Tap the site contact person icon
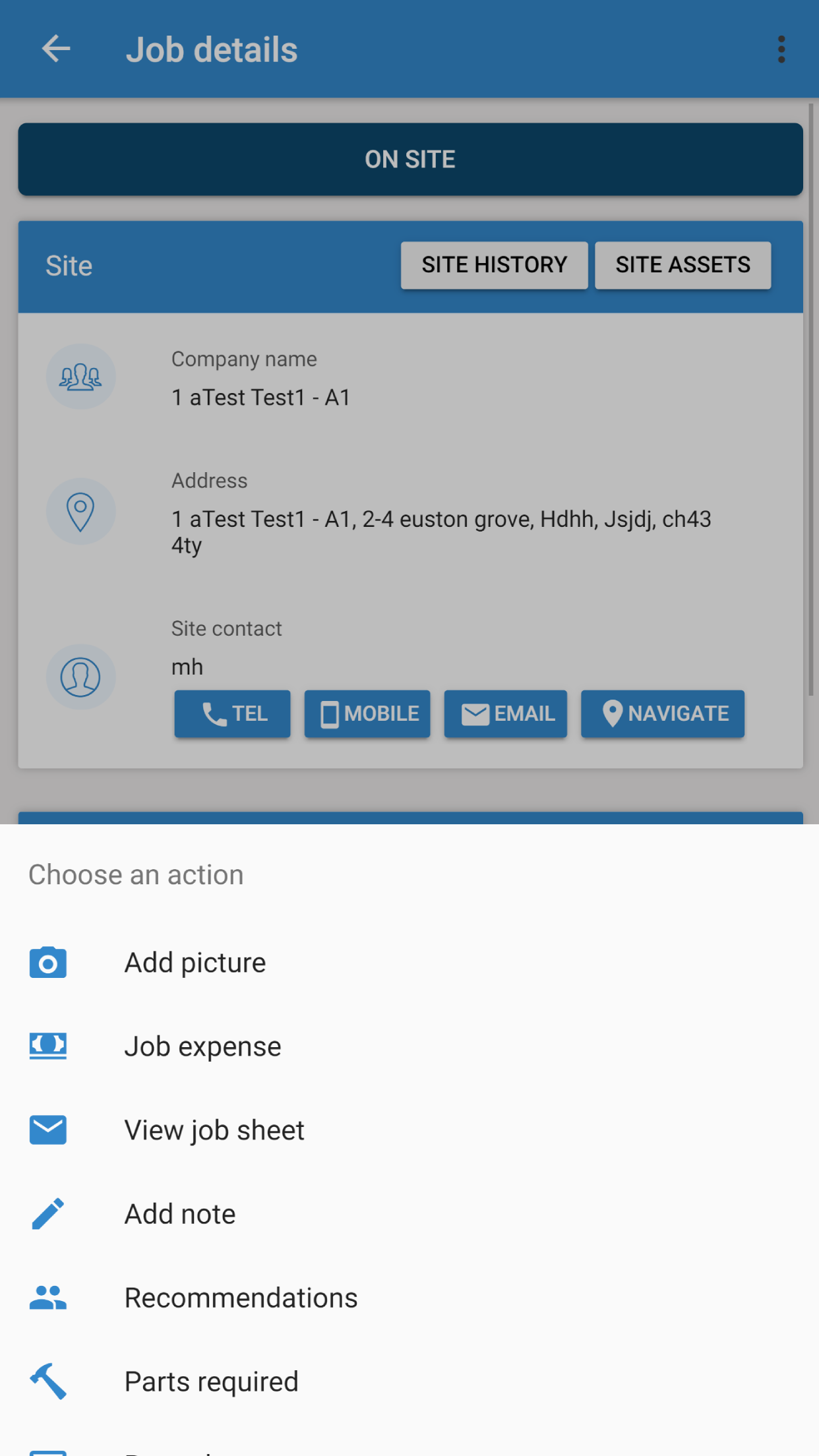The height and width of the screenshot is (1456, 819). [80, 677]
